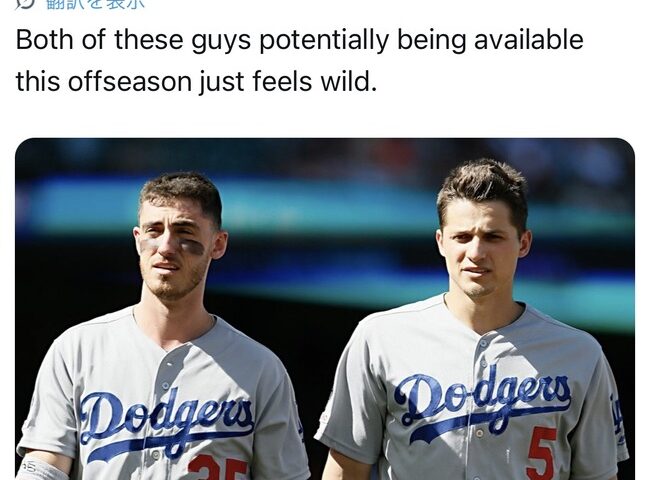The height and width of the screenshot is (480, 650).
Task: Open the Dodgers players photo
Action: [325, 309]
